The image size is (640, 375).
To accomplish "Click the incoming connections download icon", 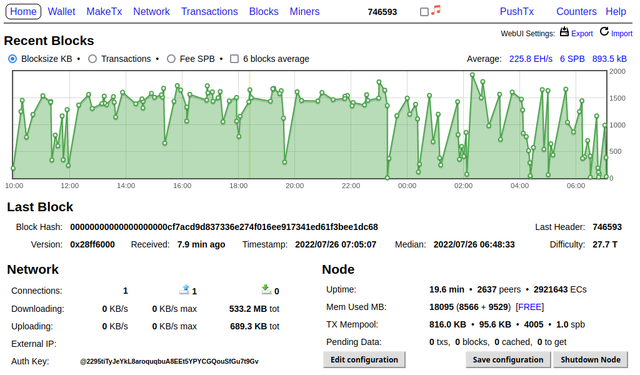I will click(266, 289).
